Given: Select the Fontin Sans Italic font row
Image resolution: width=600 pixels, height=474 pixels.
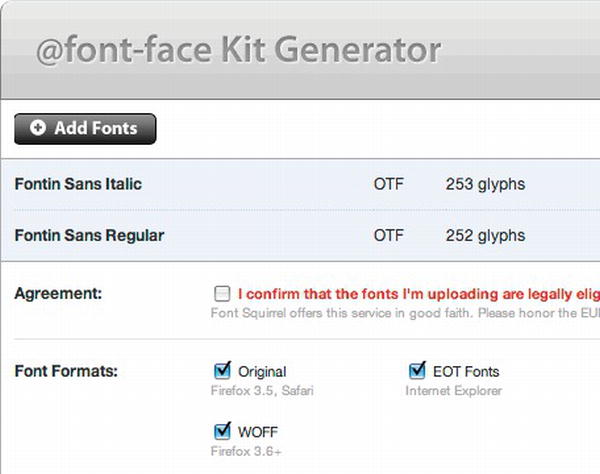Looking at the screenshot, I should [x=78, y=184].
